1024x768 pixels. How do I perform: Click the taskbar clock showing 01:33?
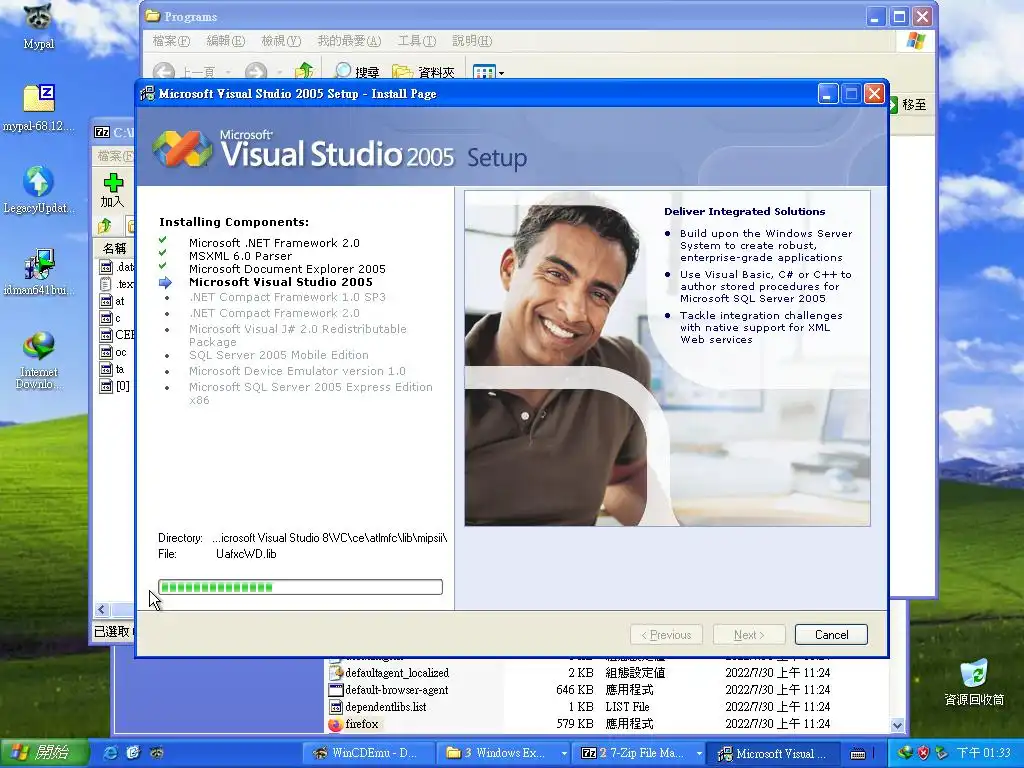[983, 753]
